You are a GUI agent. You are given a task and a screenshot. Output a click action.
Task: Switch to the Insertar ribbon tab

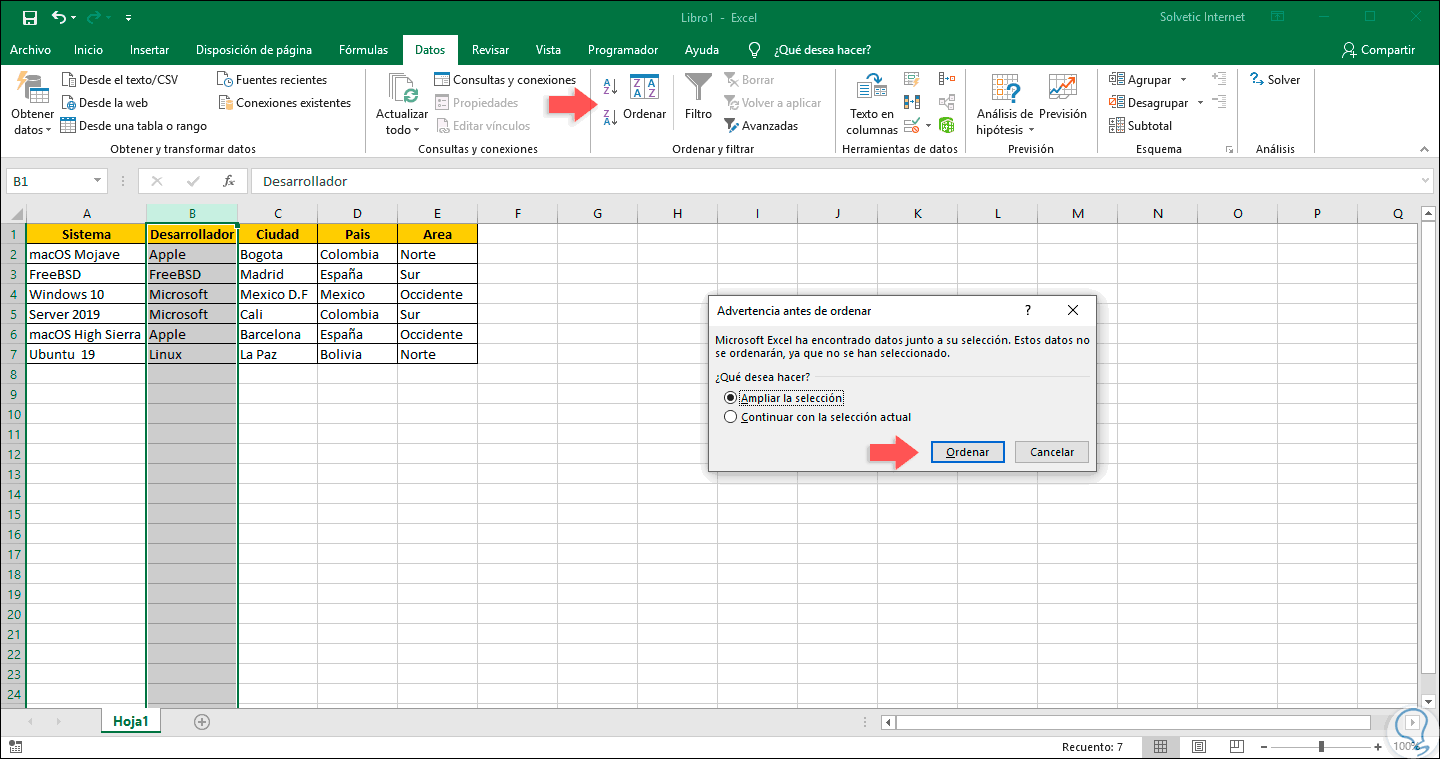(149, 50)
